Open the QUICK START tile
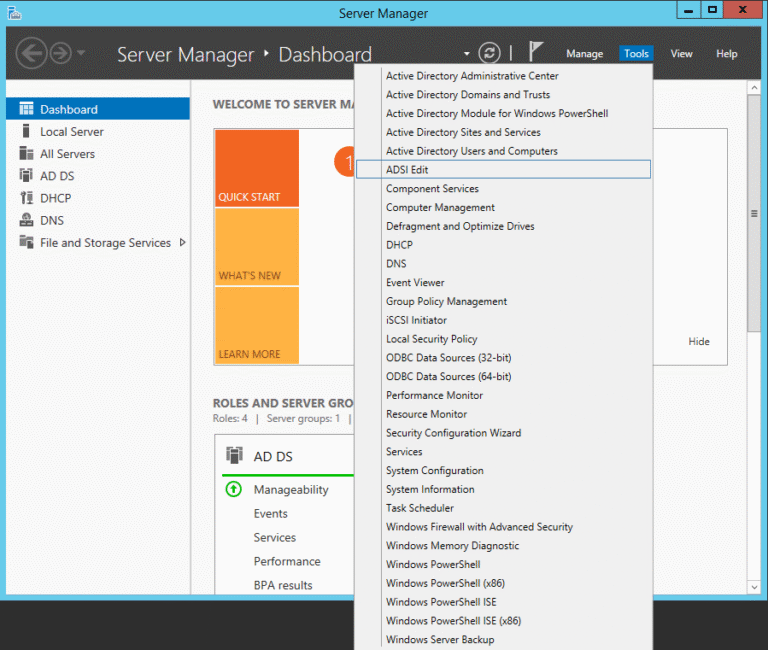This screenshot has height=650, width=768. 256,168
